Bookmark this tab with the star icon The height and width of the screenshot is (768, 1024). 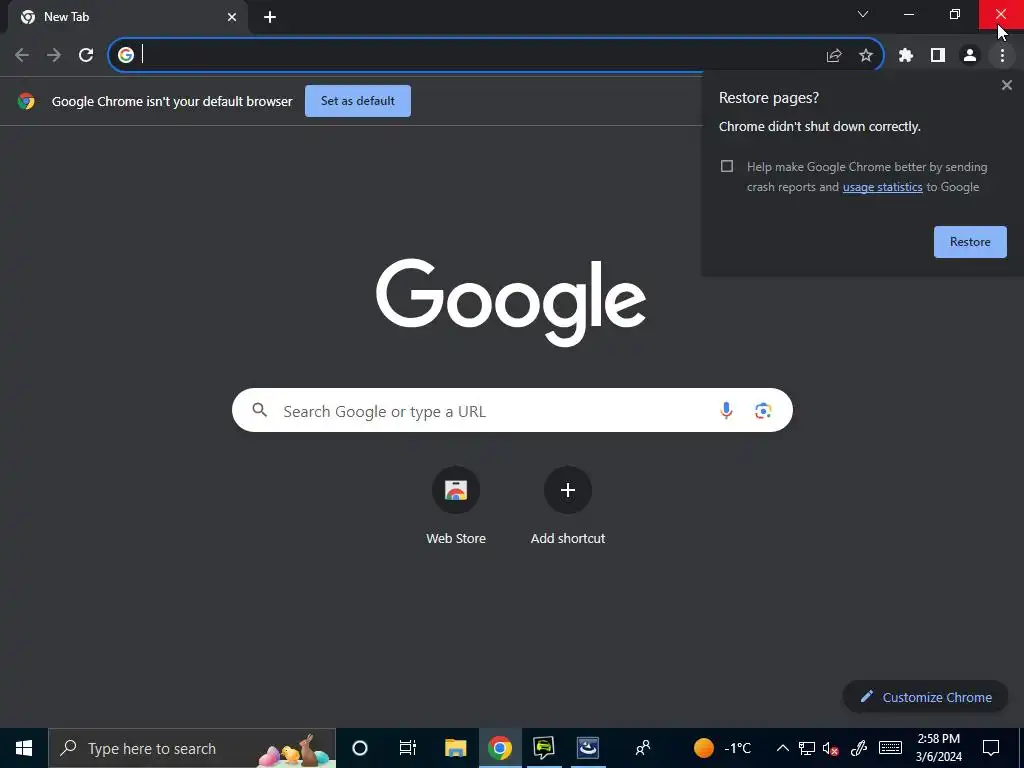pyautogui.click(x=866, y=56)
